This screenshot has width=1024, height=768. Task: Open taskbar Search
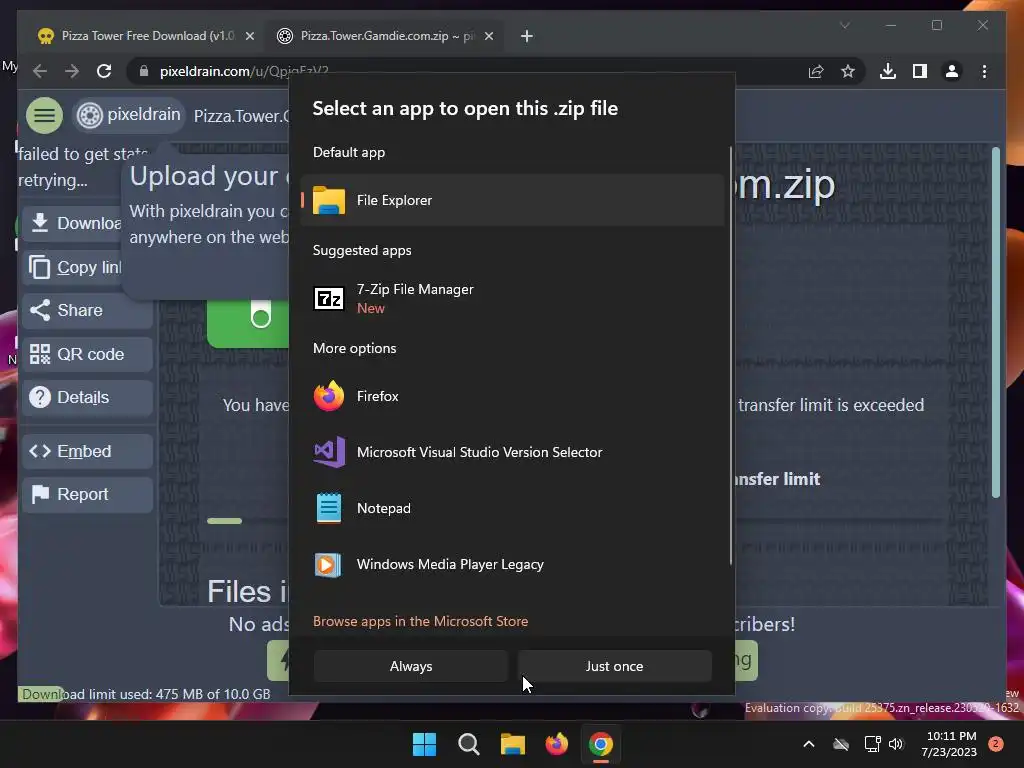468,744
